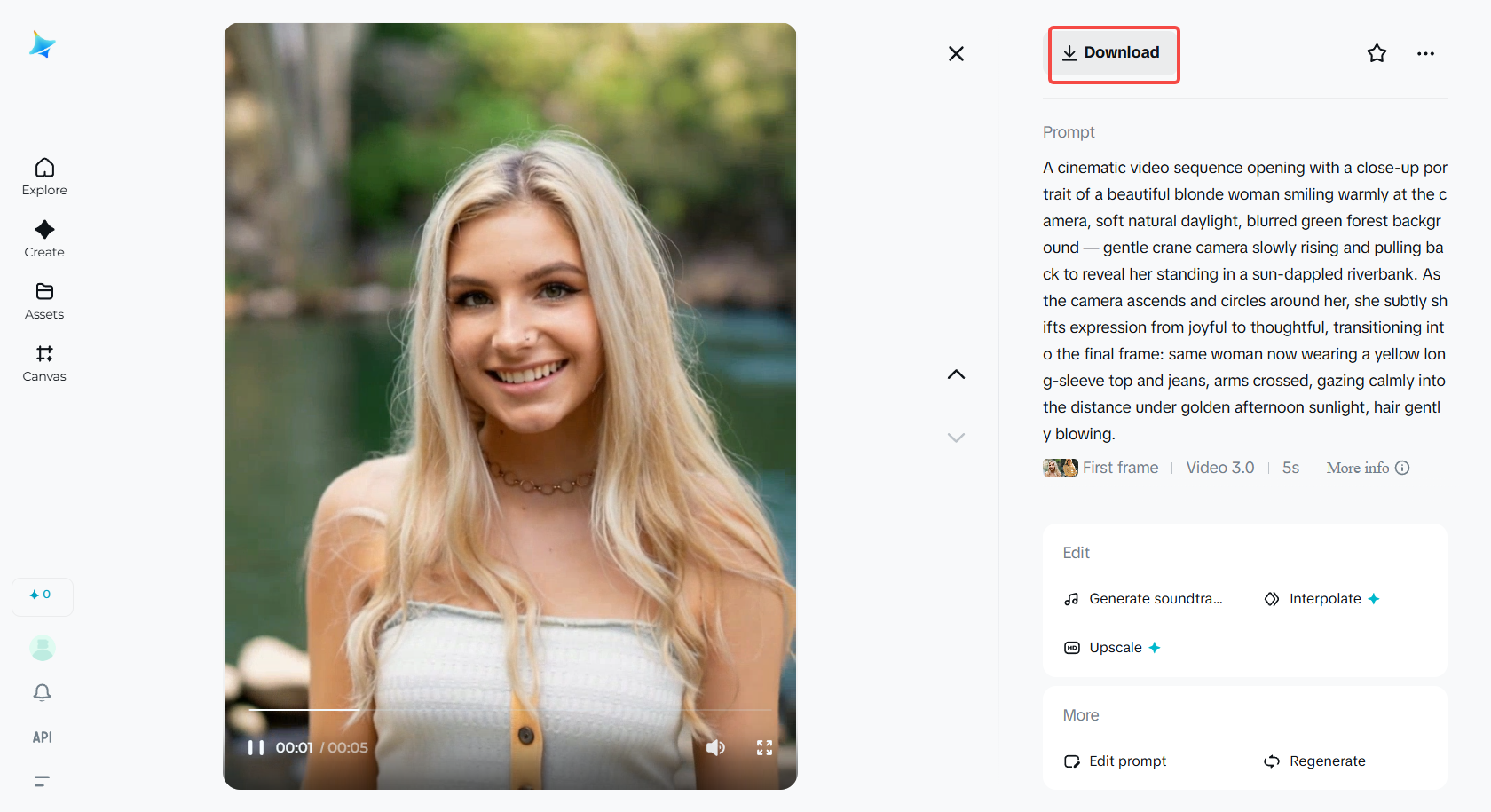Viewport: 1491px width, 812px height.
Task: Enter fullscreen video playback
Action: coord(764,747)
